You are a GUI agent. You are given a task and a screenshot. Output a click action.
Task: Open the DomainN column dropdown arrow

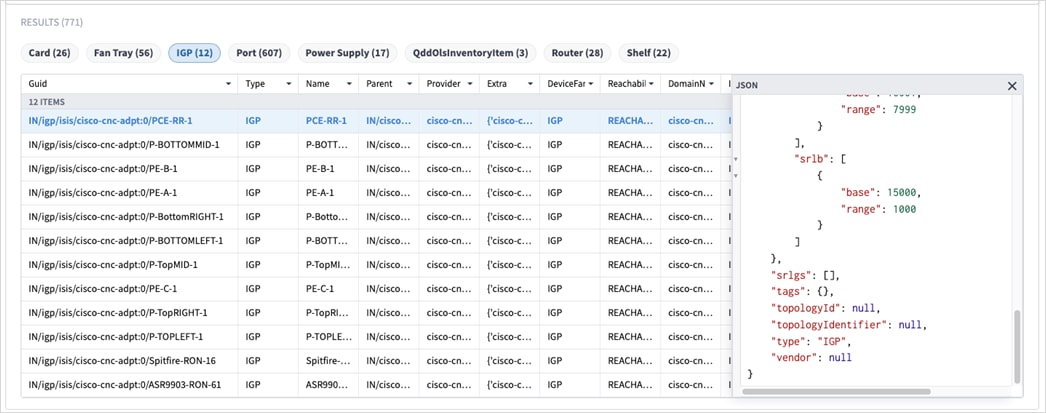[x=711, y=84]
